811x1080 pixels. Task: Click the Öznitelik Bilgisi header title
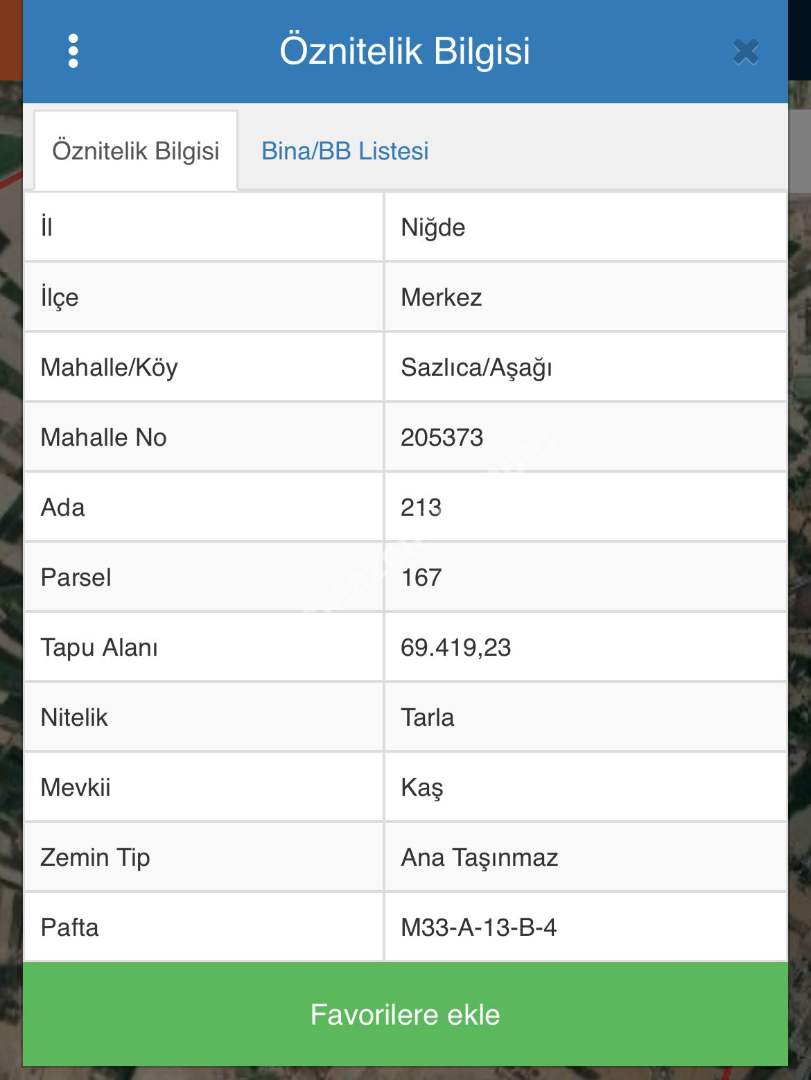pos(405,51)
